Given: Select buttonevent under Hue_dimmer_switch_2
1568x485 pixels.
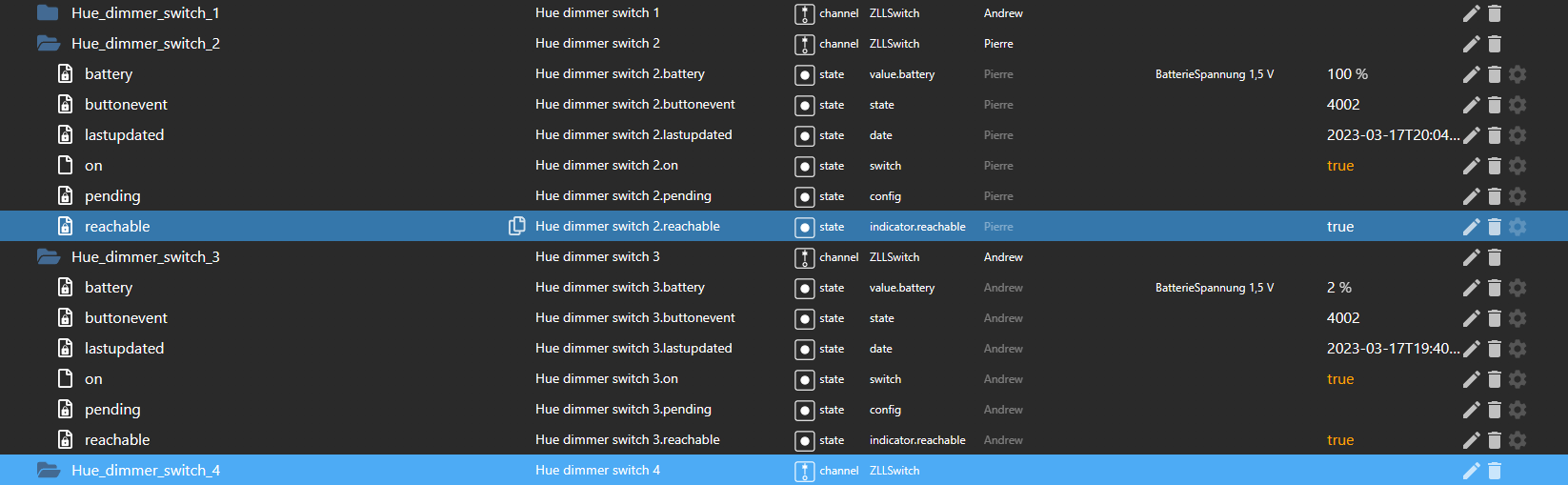Looking at the screenshot, I should (x=126, y=105).
